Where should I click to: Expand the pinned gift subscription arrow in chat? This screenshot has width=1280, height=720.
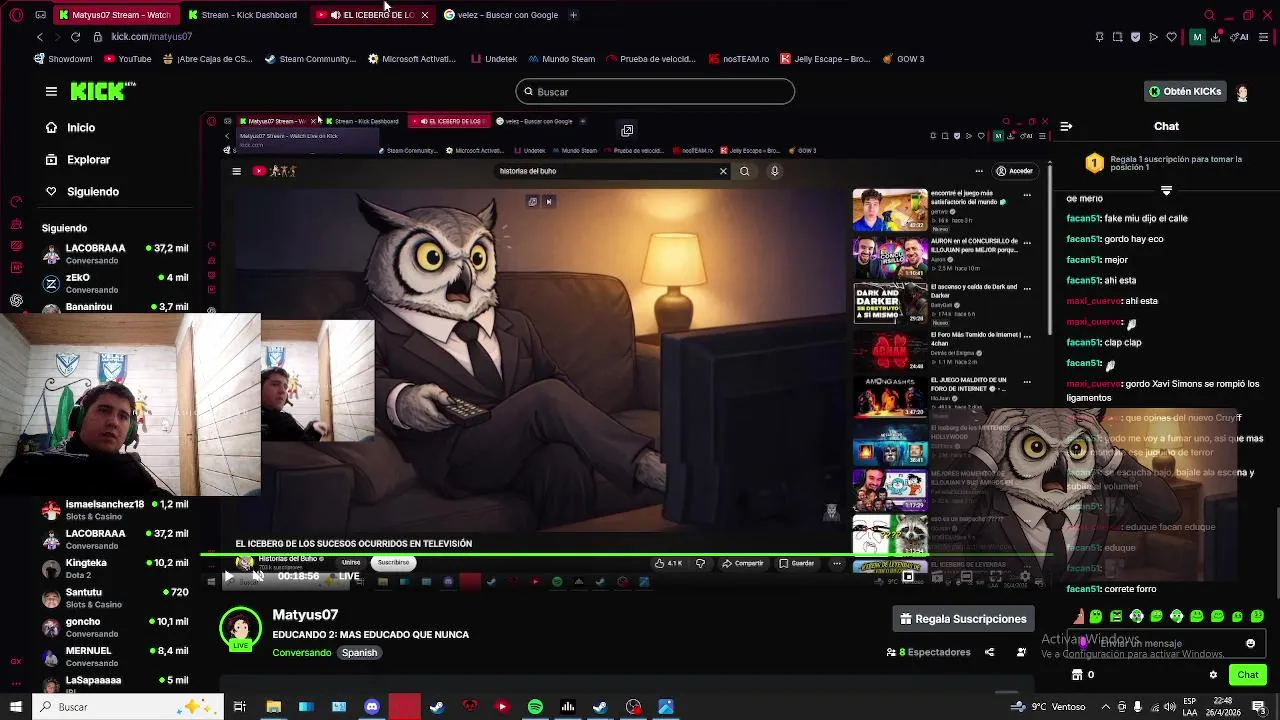[1166, 190]
